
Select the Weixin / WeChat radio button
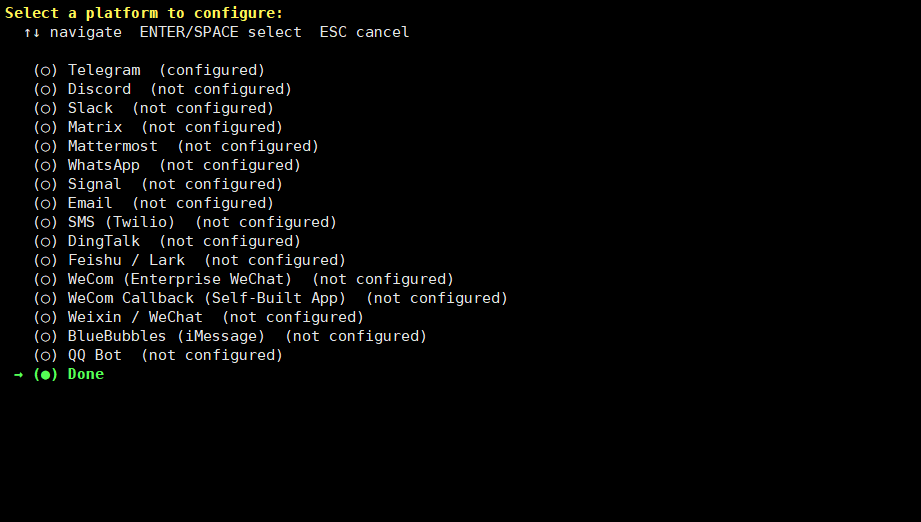click(46, 317)
